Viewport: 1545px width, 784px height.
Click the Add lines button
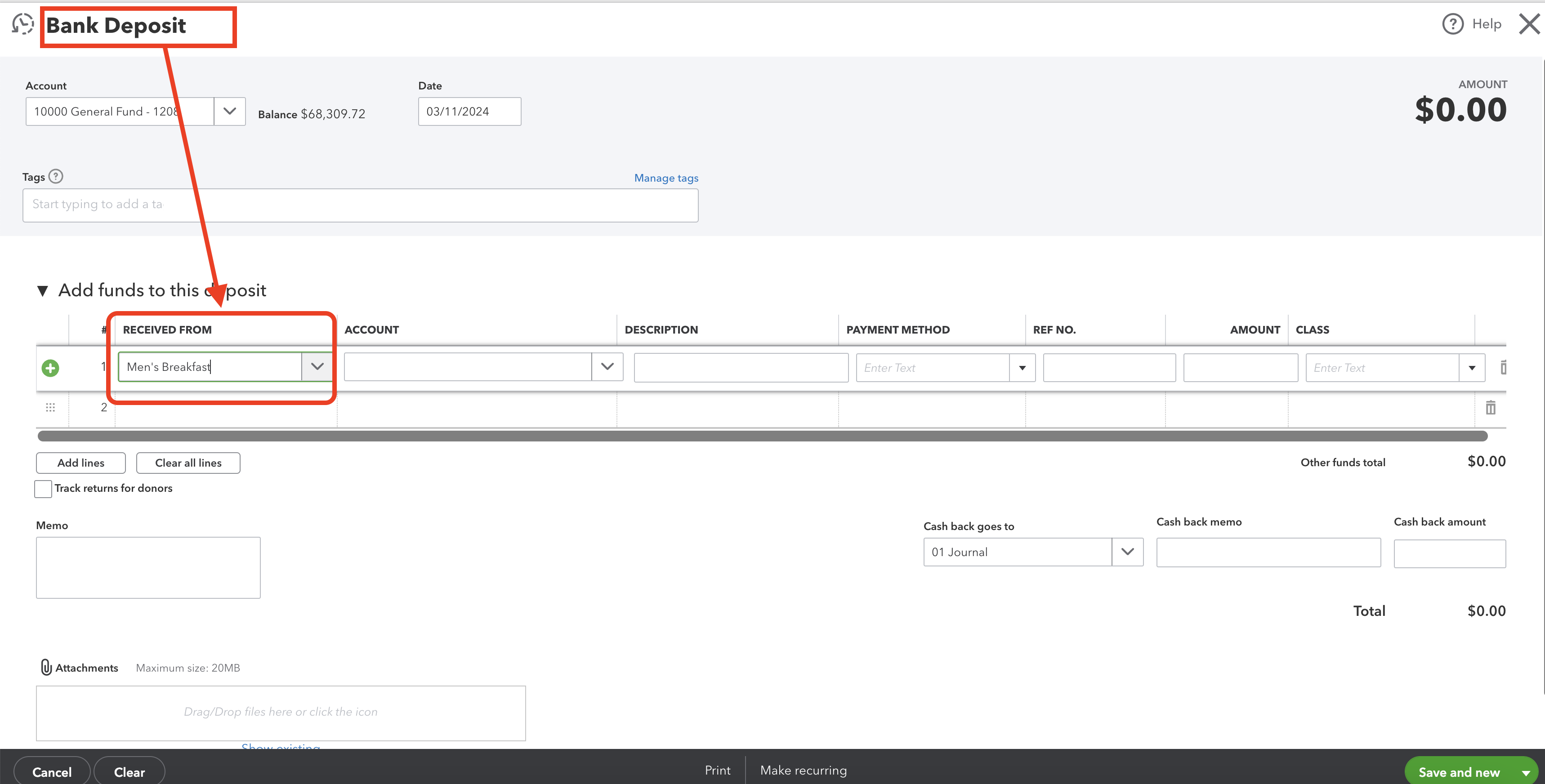81,462
